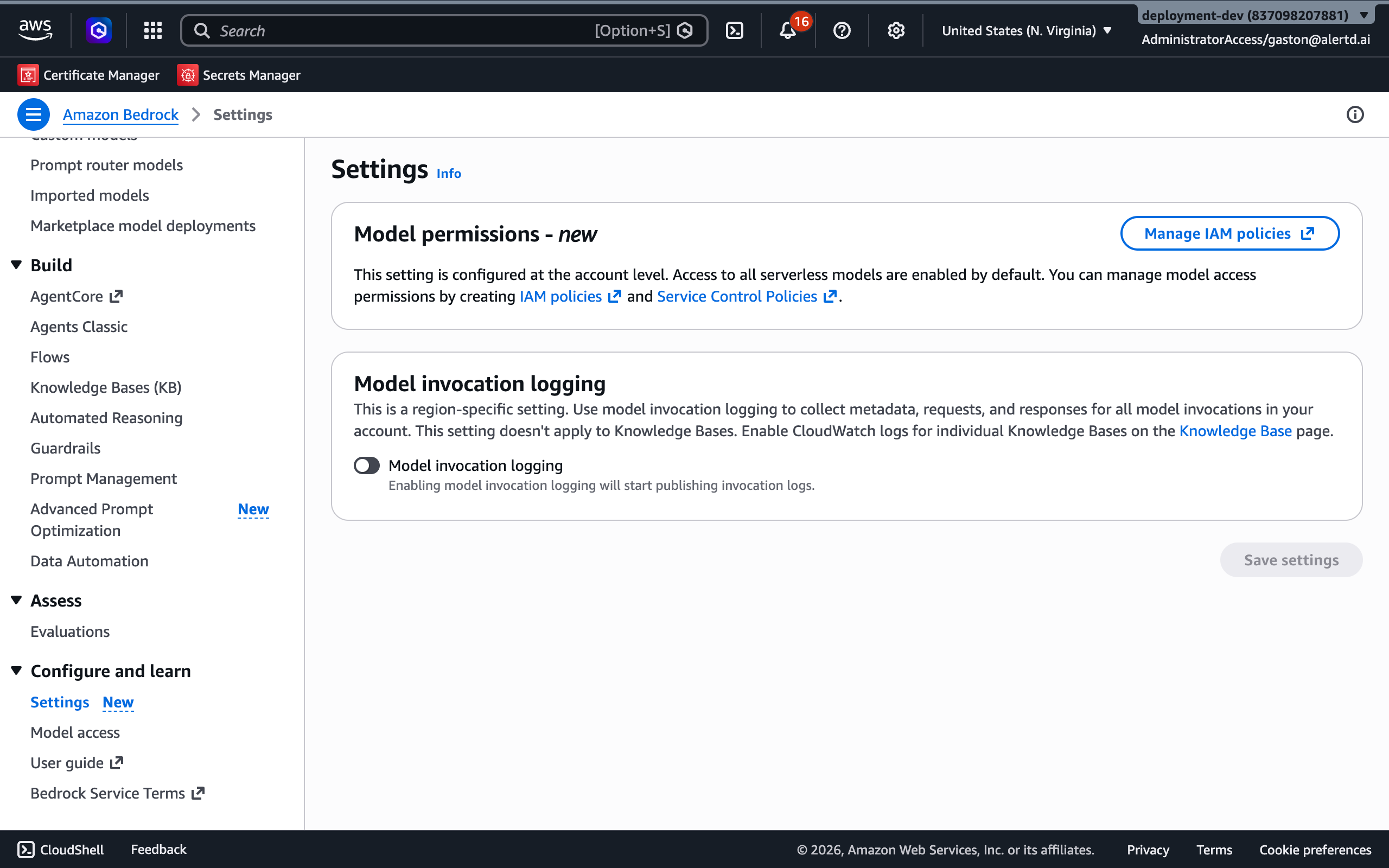
Task: Open the Privacy footer link
Action: tap(1148, 850)
